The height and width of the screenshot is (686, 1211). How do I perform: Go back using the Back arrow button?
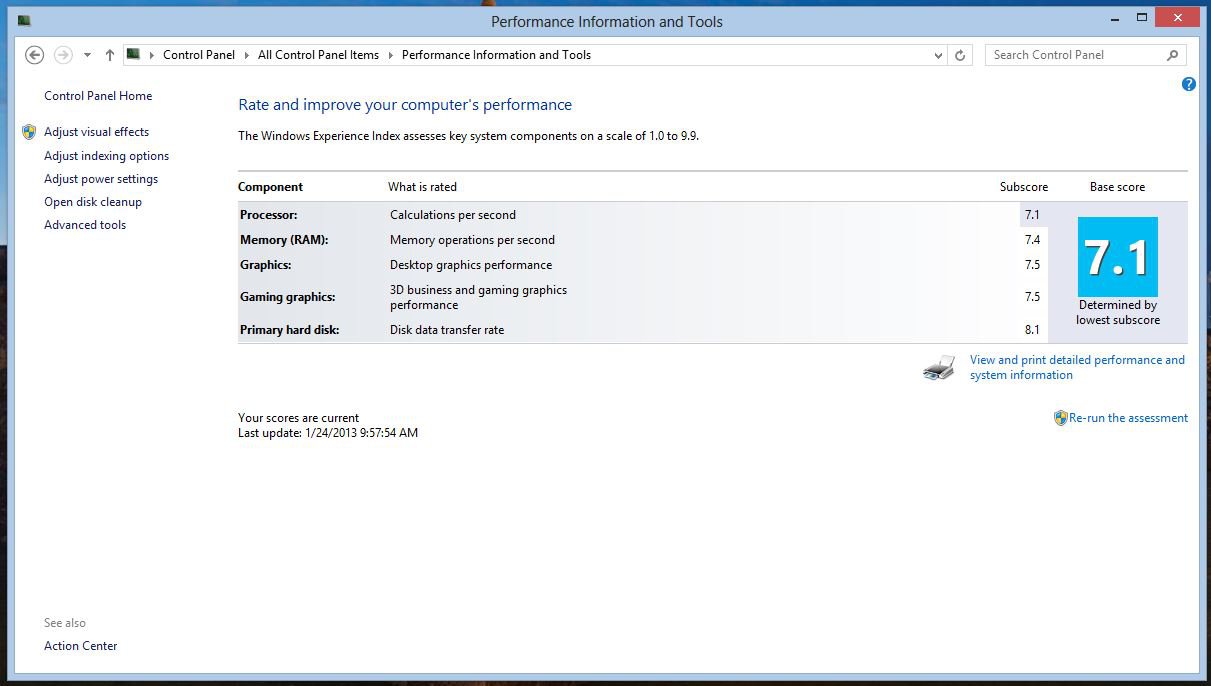coord(34,55)
